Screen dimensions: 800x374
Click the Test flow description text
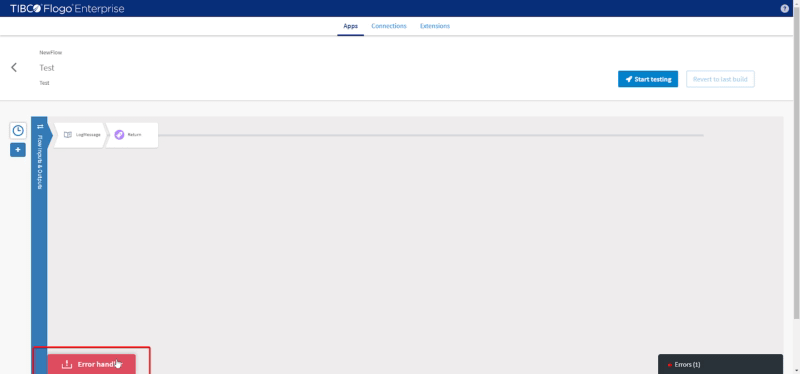tap(44, 83)
